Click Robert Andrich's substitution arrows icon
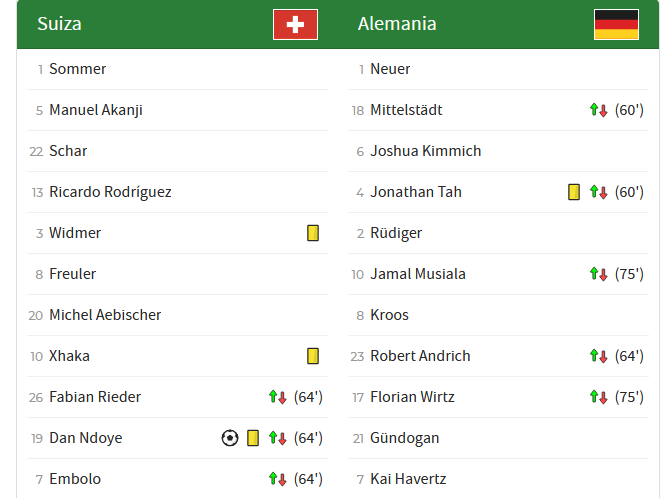The height and width of the screenshot is (498, 671). pyautogui.click(x=599, y=356)
